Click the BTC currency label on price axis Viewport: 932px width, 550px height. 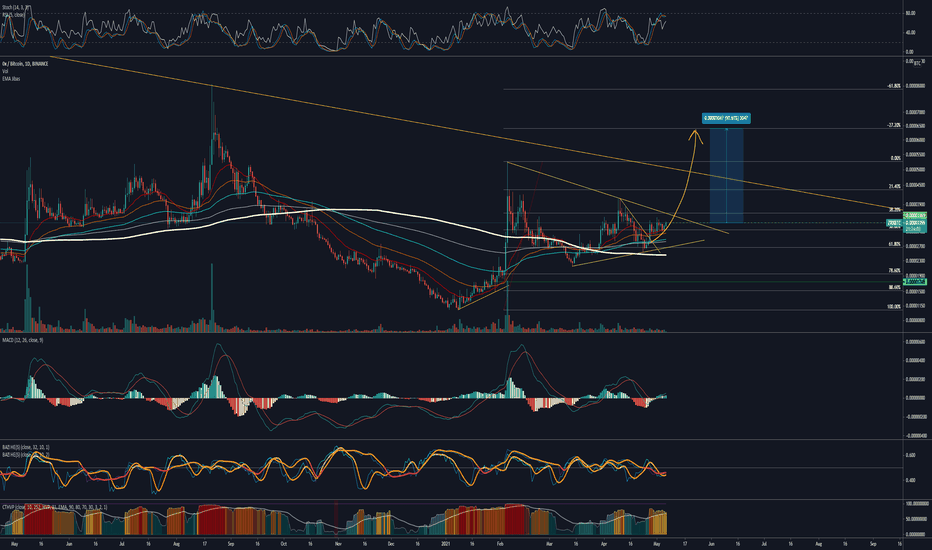917,62
